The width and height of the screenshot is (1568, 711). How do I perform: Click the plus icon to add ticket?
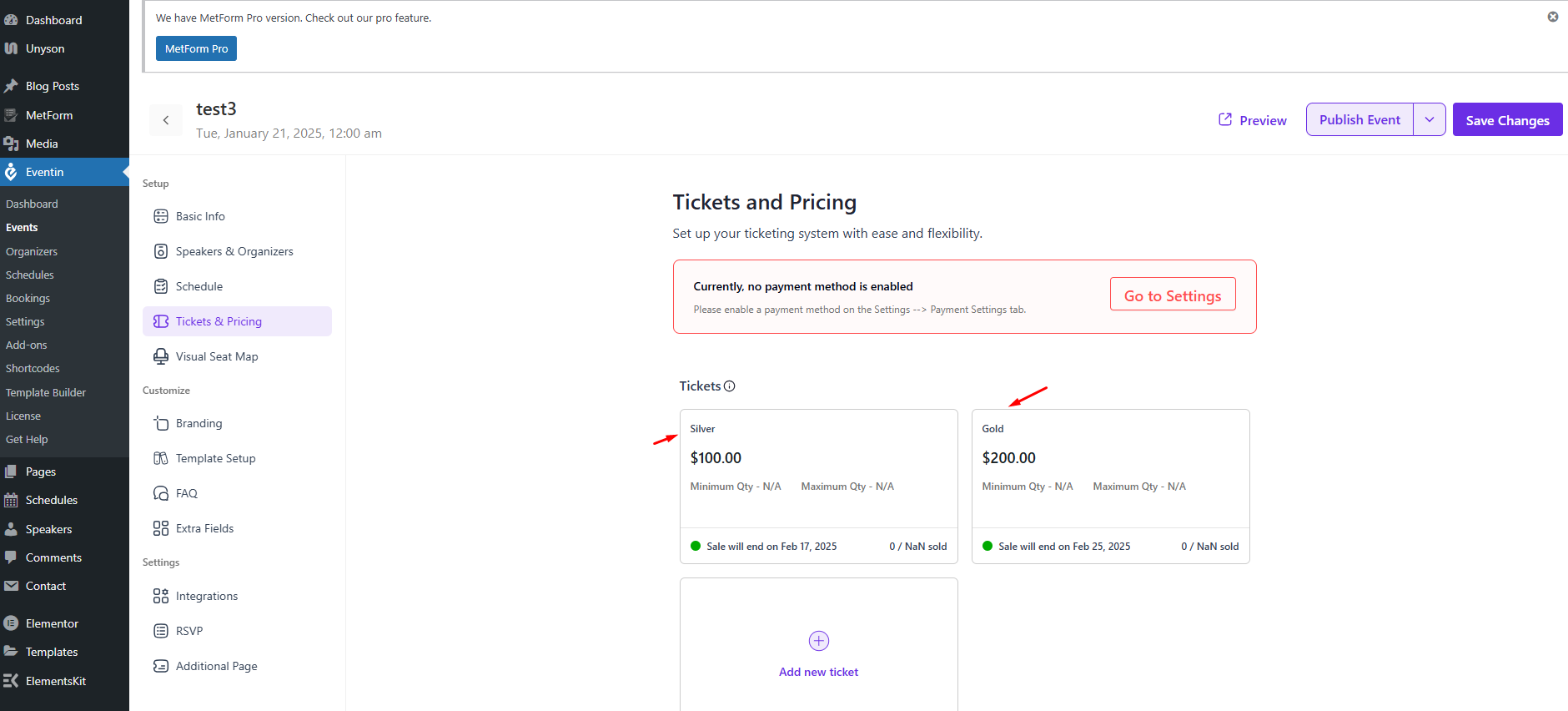tap(819, 641)
